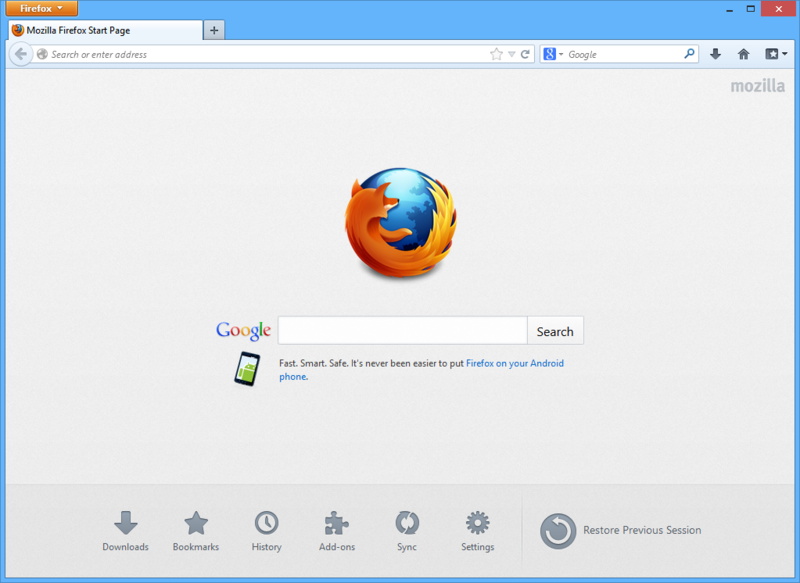This screenshot has height=583, width=800.
Task: Click the back navigation arrow
Action: [20, 54]
